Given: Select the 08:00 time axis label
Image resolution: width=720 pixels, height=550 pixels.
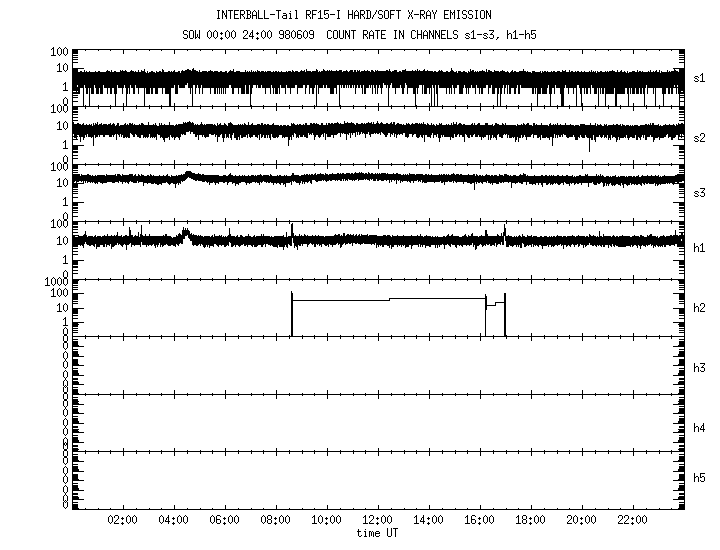Looking at the screenshot, I should point(276,521).
